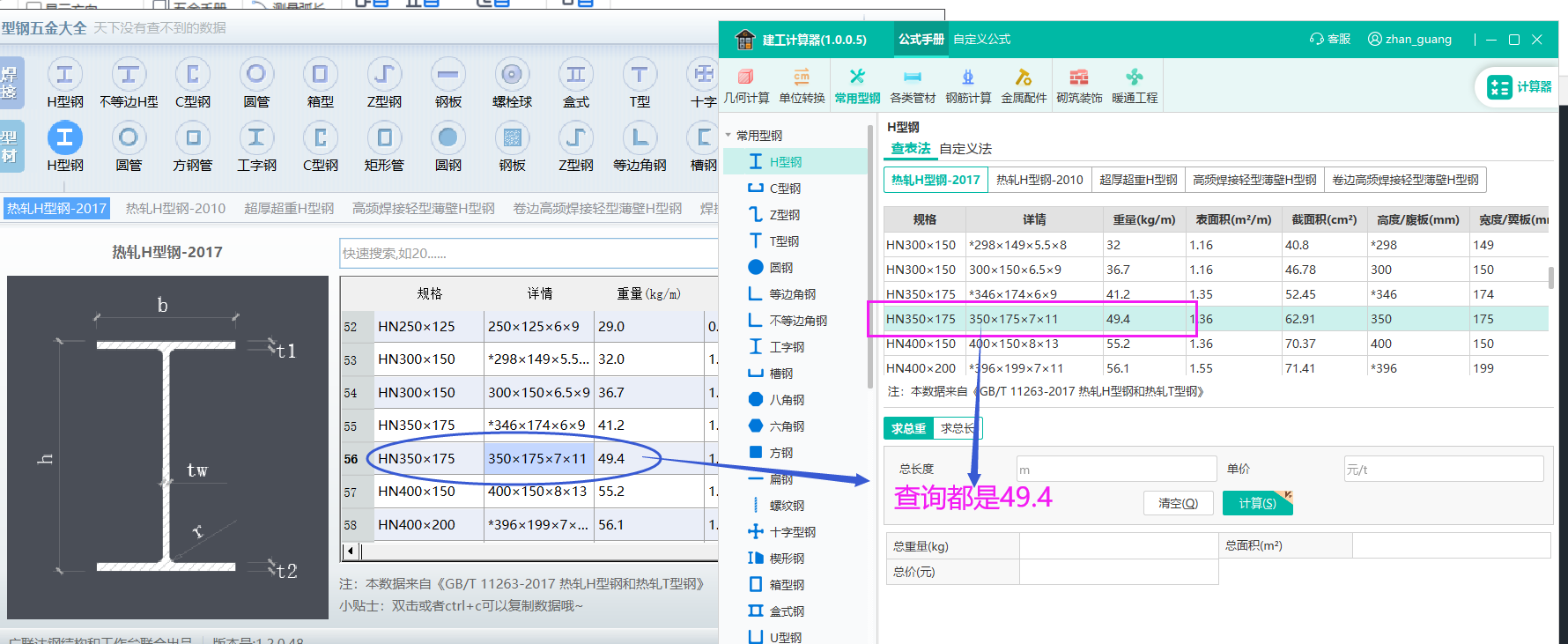Viewport: 1568px width, 644px height.
Task: Click the 建工计算器 table vertical scrollbar
Action: [1550, 278]
